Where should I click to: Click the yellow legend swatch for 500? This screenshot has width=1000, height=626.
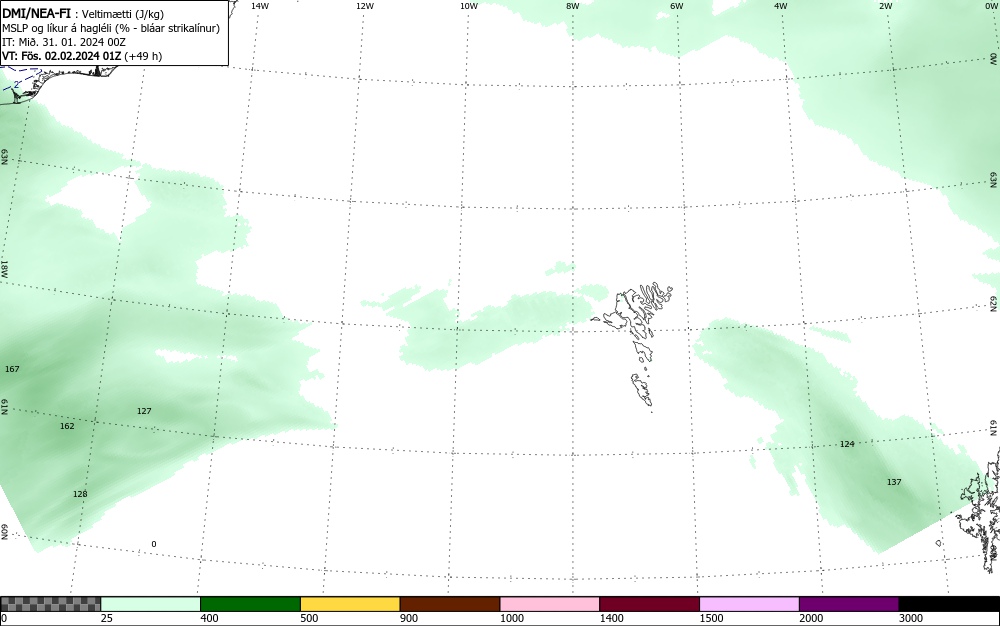pos(350,604)
